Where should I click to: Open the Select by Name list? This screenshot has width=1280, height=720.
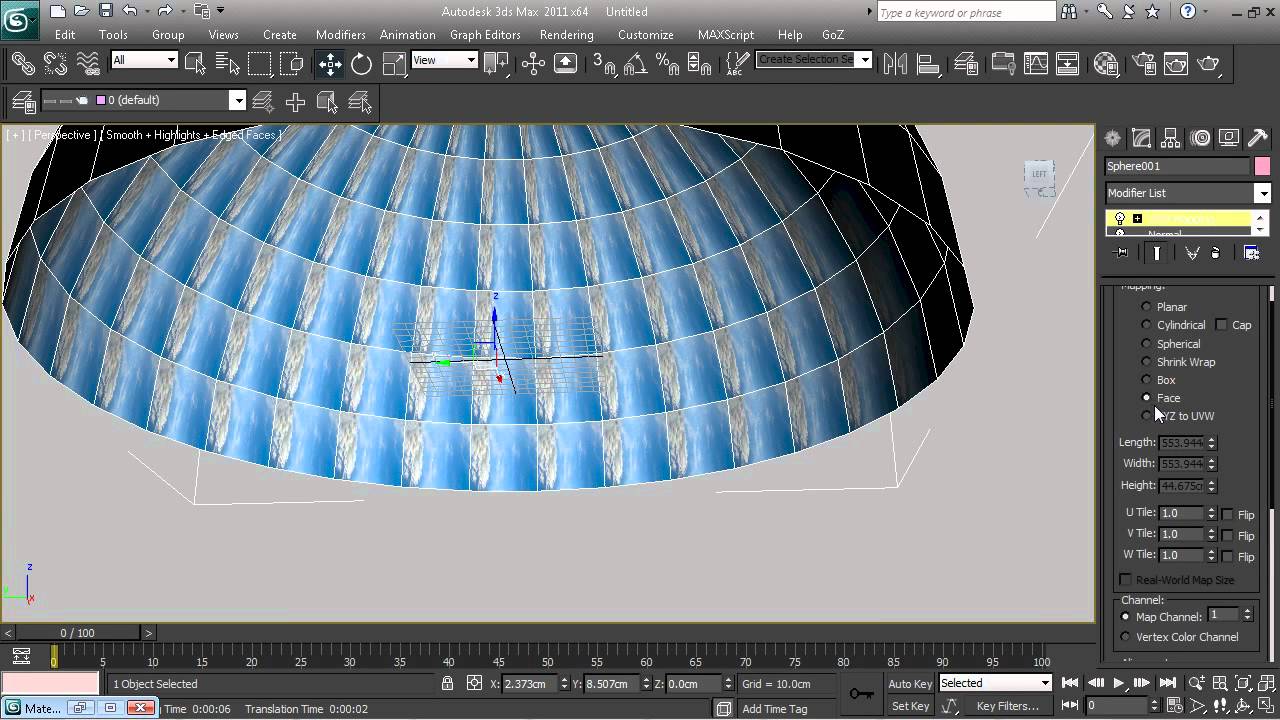click(228, 63)
